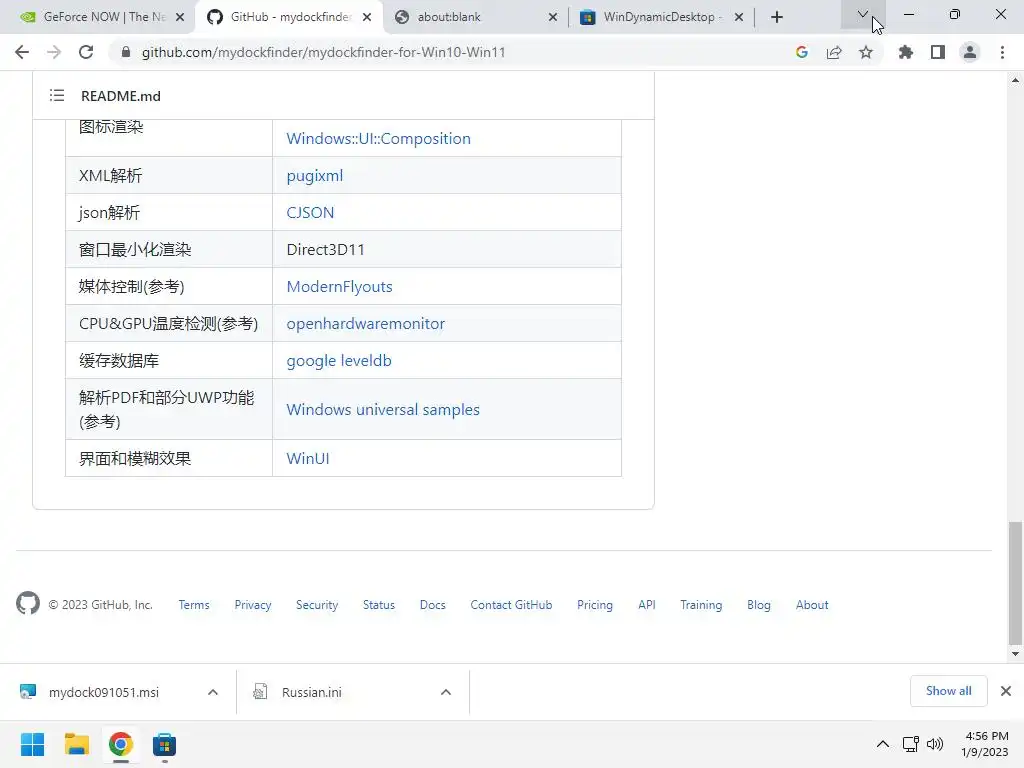This screenshot has height=768, width=1024.
Task: Click Show all downloads button
Action: (948, 691)
